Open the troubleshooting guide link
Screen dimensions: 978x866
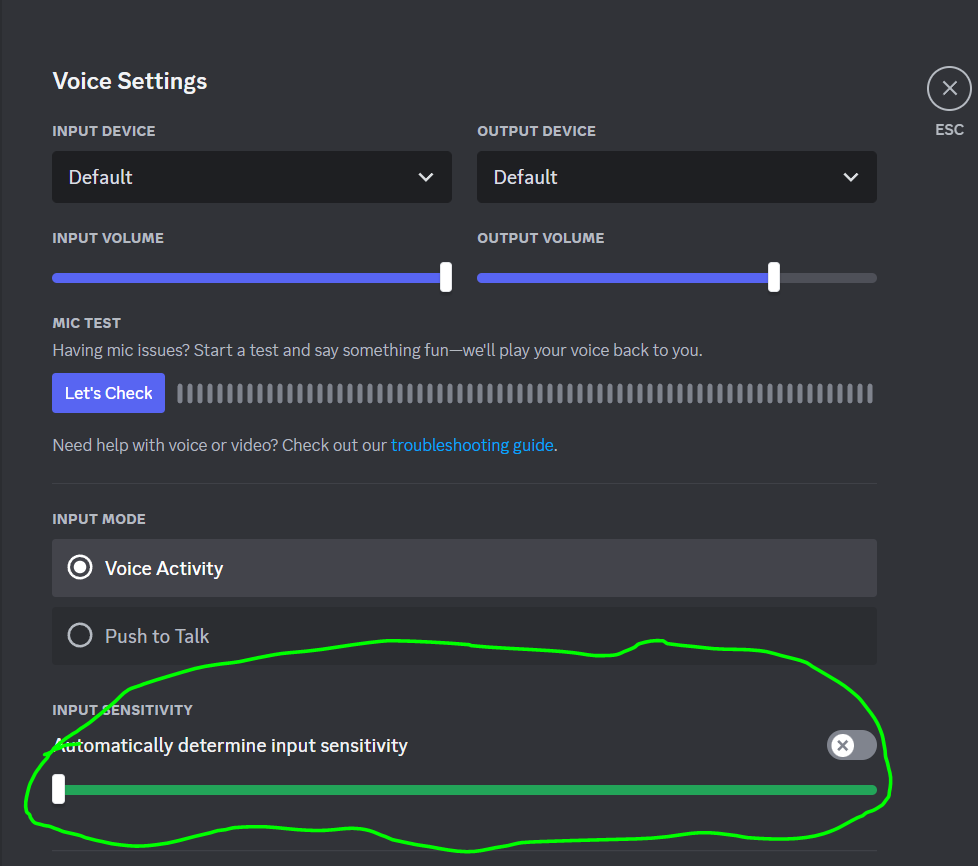[472, 445]
